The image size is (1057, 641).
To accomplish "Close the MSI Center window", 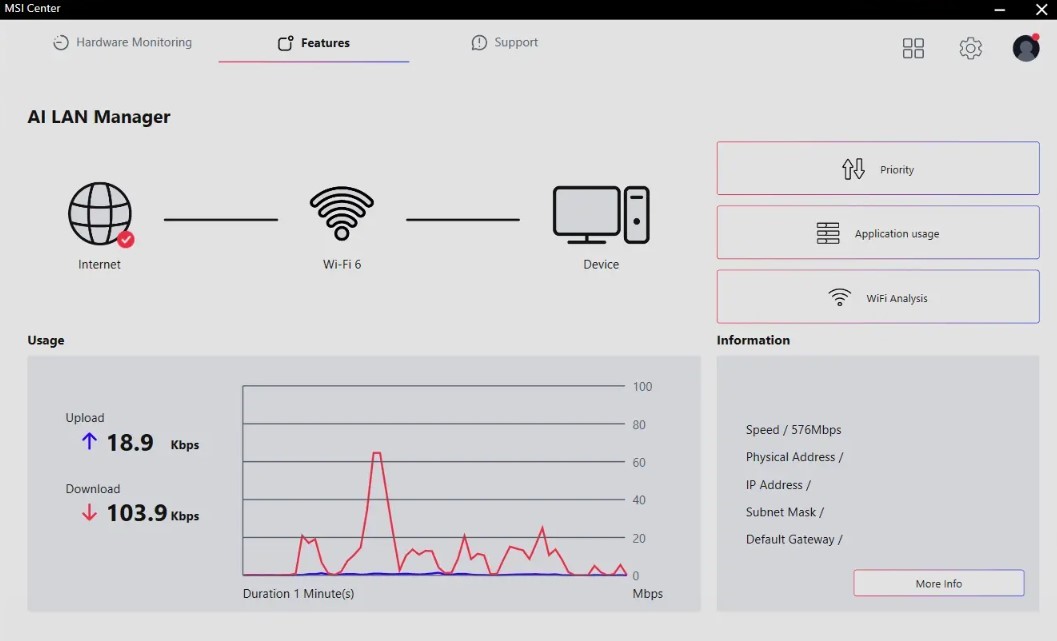I will (x=1041, y=9).
